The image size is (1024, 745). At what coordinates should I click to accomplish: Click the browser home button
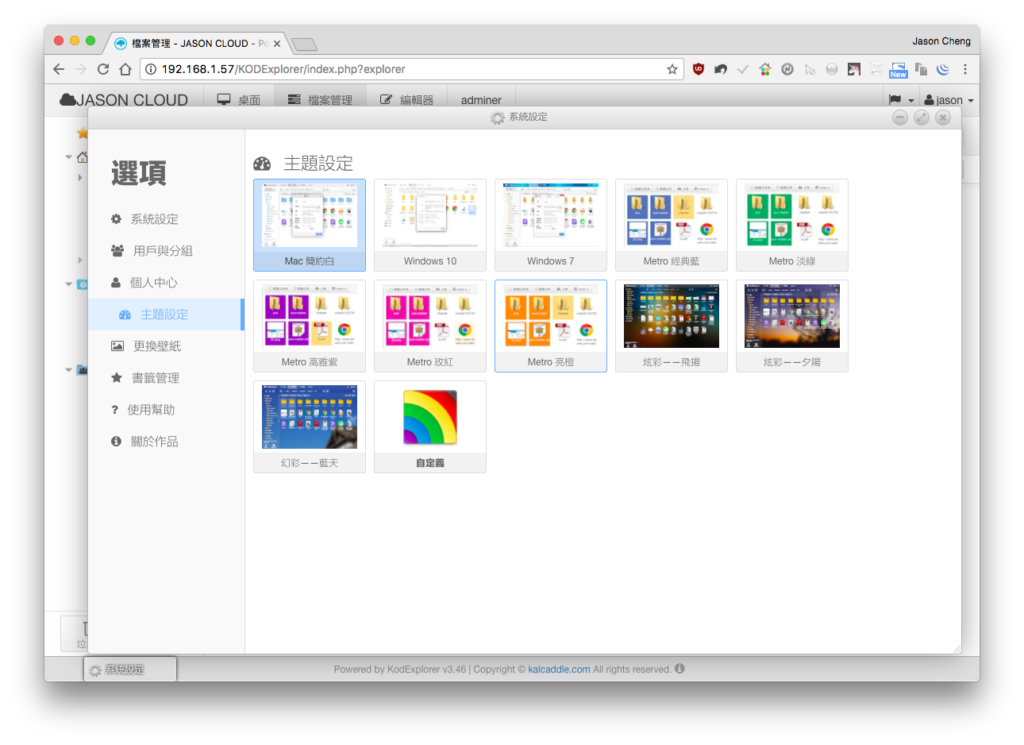(x=125, y=69)
